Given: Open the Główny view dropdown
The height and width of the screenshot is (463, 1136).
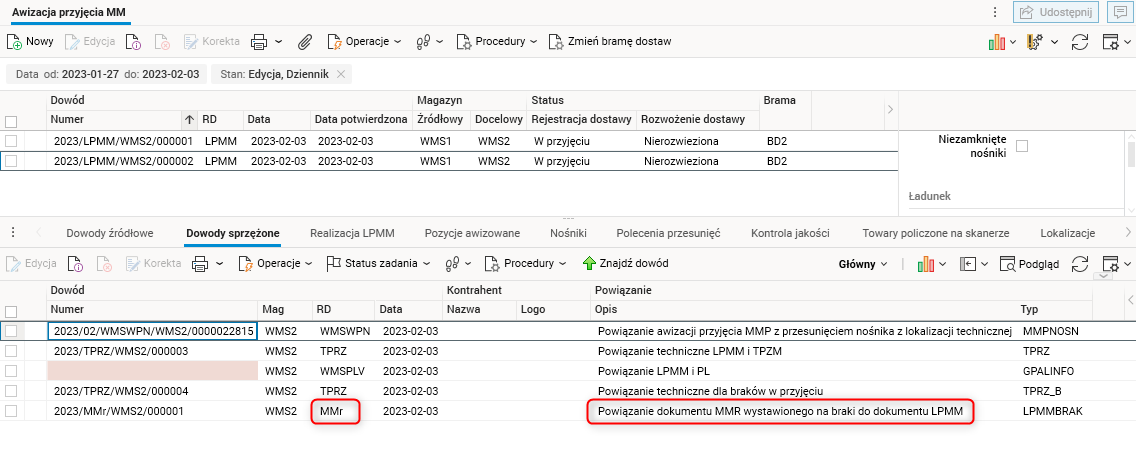Looking at the screenshot, I should (864, 264).
